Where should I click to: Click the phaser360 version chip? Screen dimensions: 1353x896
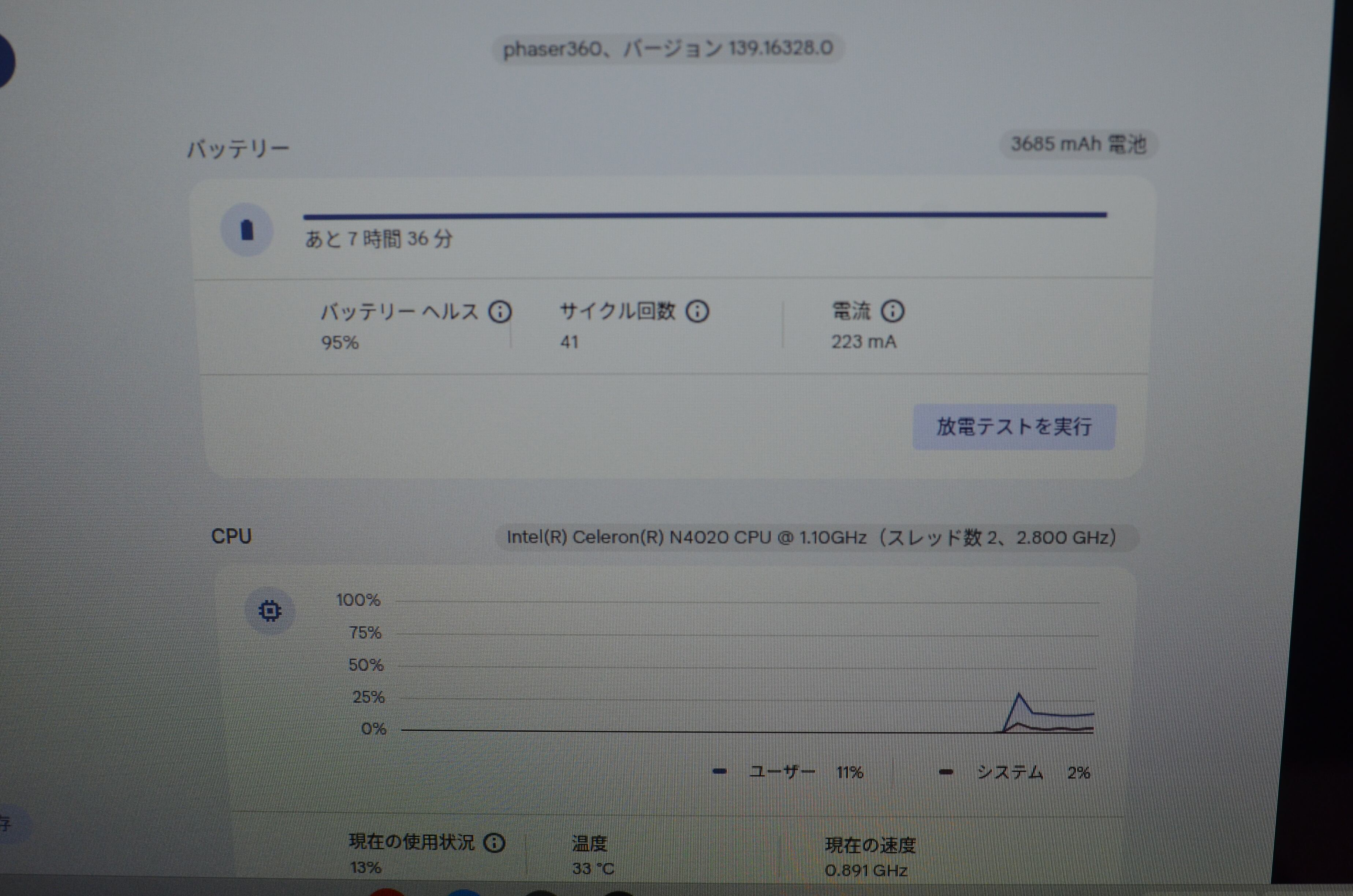[667, 49]
